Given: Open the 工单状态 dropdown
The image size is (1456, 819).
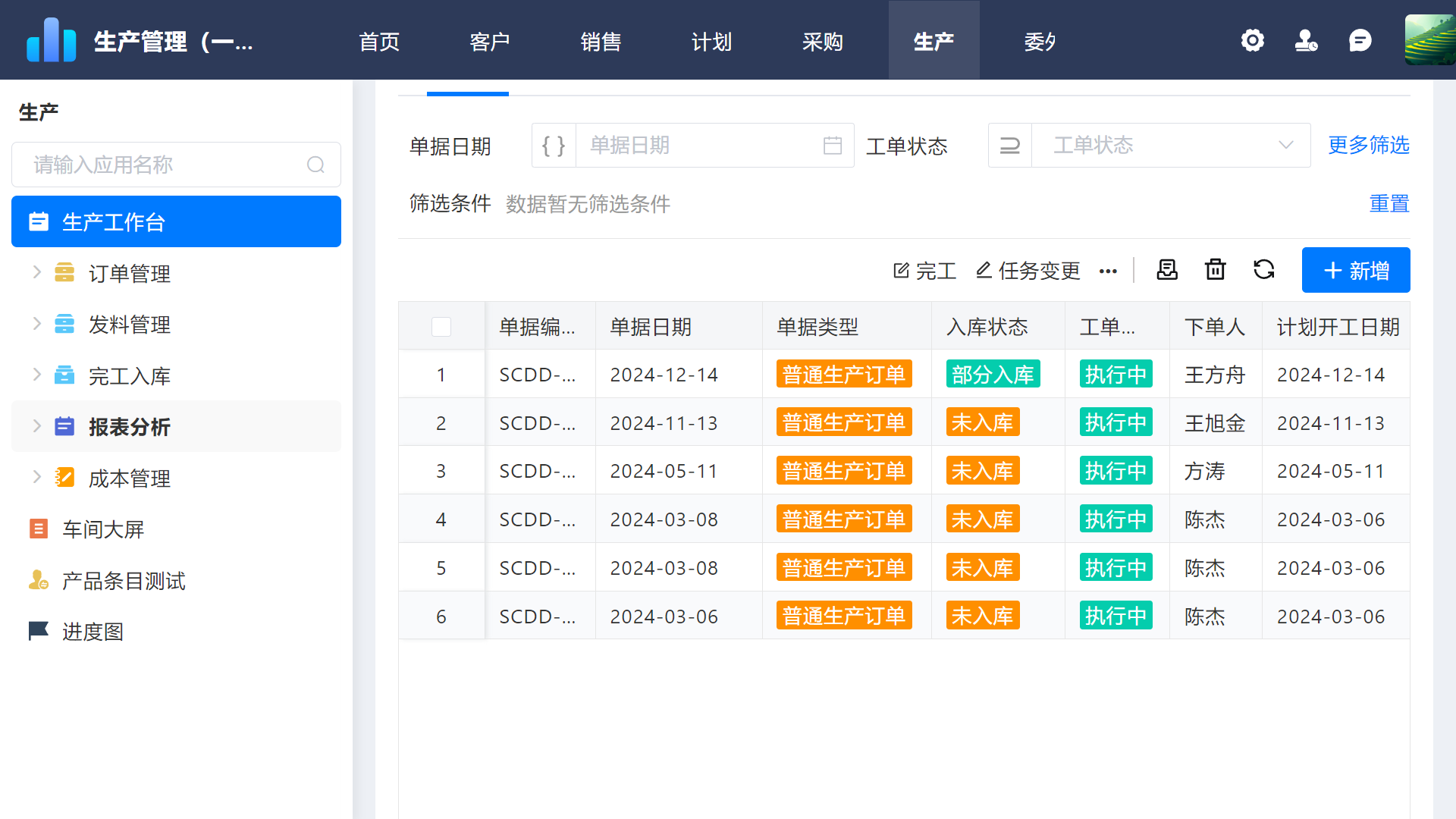Looking at the screenshot, I should 1171,145.
